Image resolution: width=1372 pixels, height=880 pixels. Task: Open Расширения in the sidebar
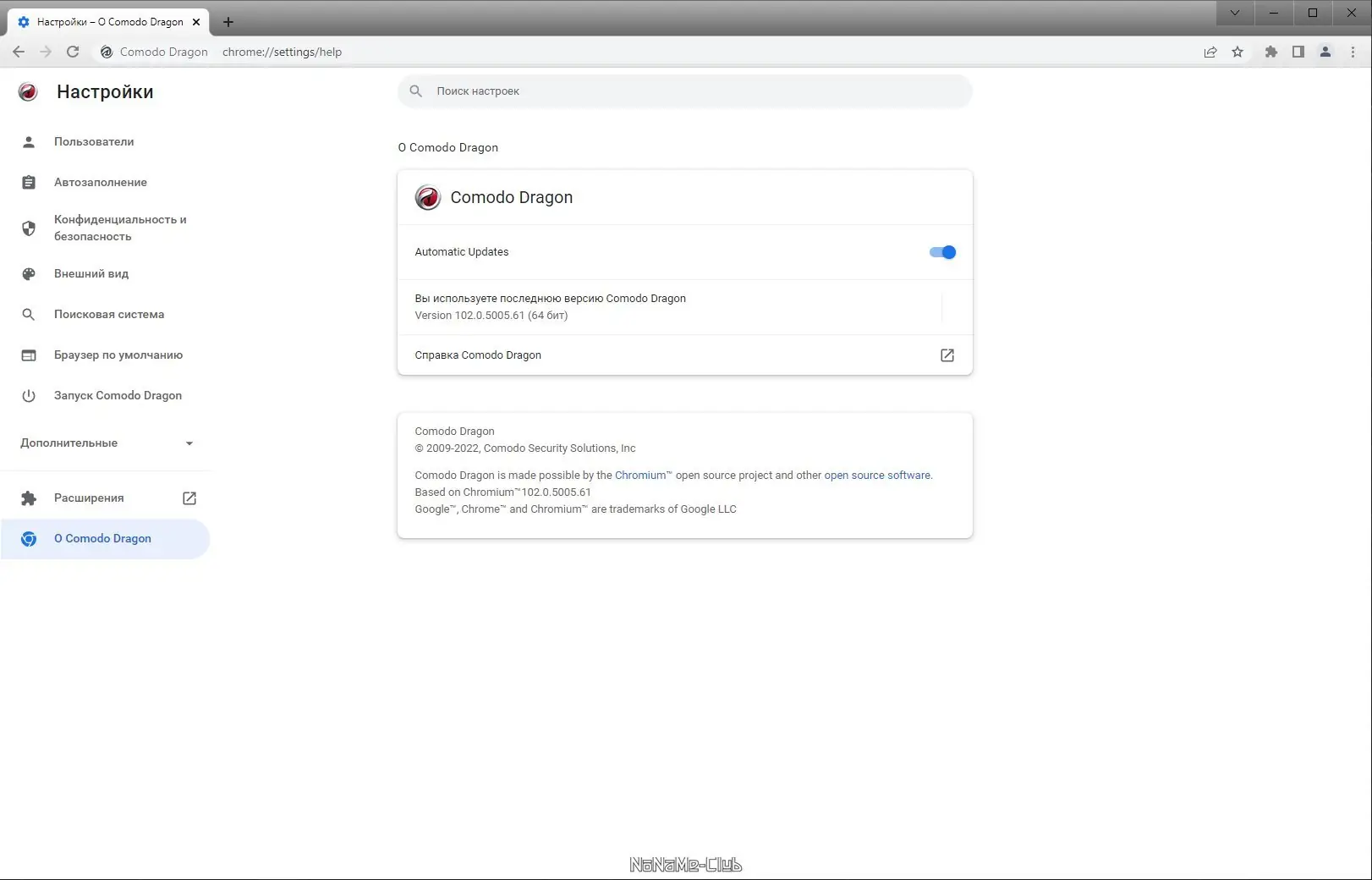click(105, 498)
